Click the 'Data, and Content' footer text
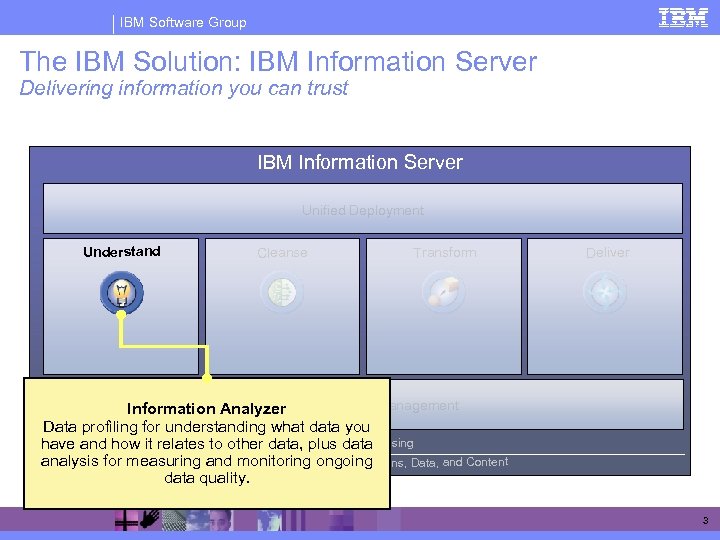 [460, 462]
